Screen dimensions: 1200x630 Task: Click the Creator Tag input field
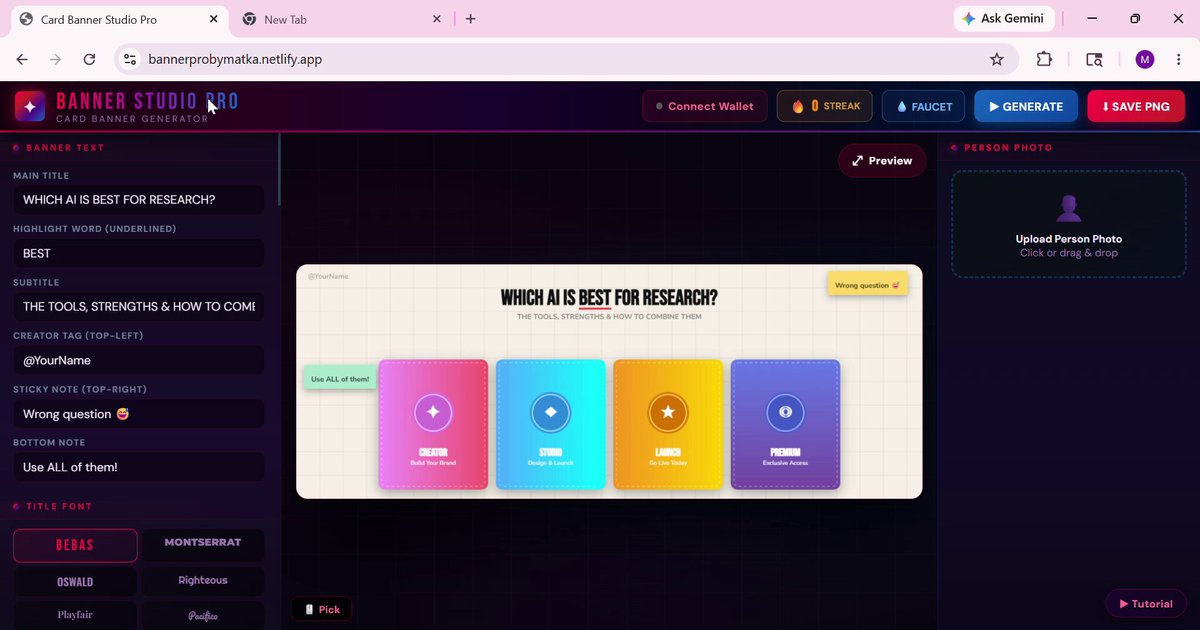point(139,360)
